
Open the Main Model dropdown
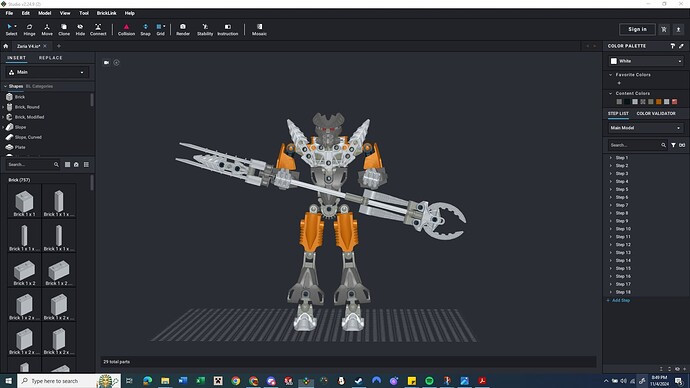click(646, 128)
